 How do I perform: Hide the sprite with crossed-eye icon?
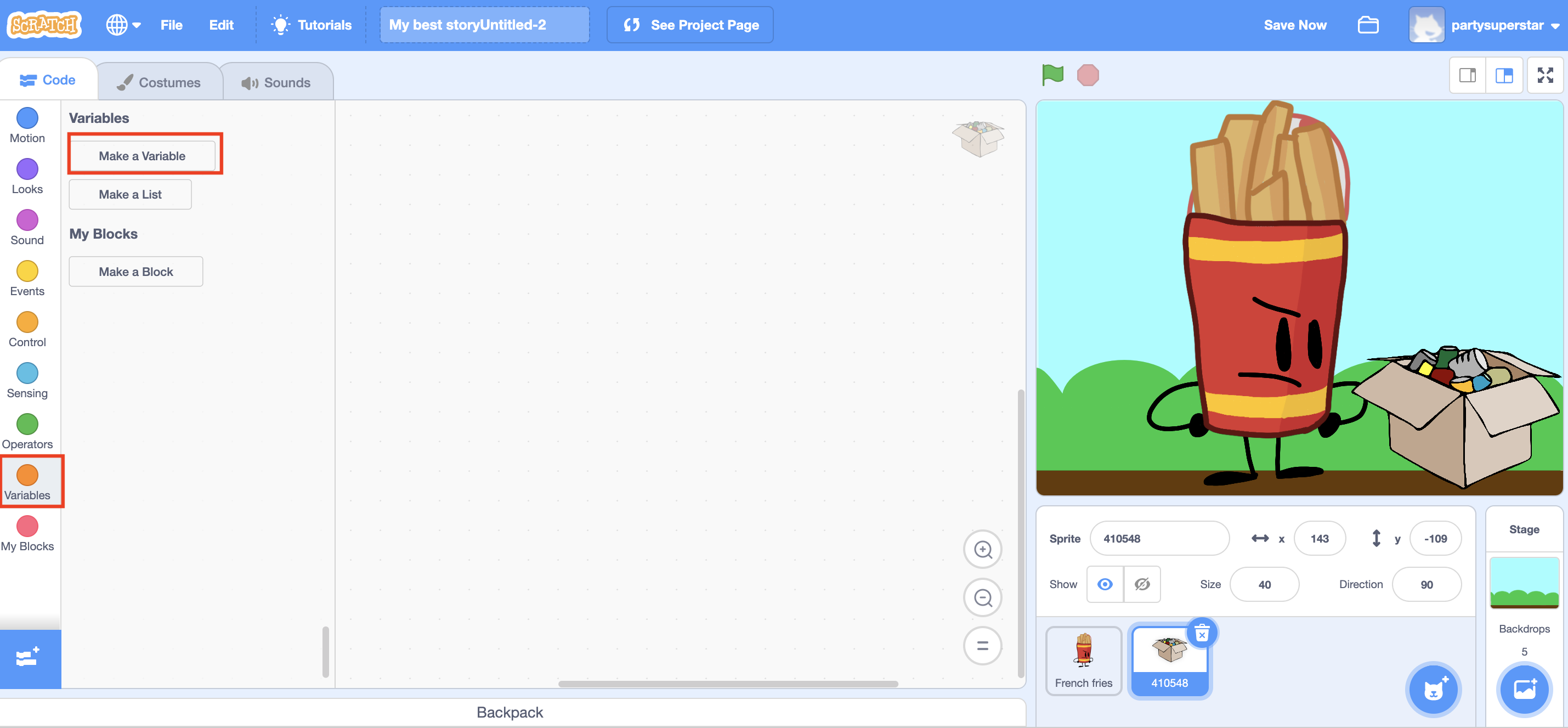tap(1142, 584)
